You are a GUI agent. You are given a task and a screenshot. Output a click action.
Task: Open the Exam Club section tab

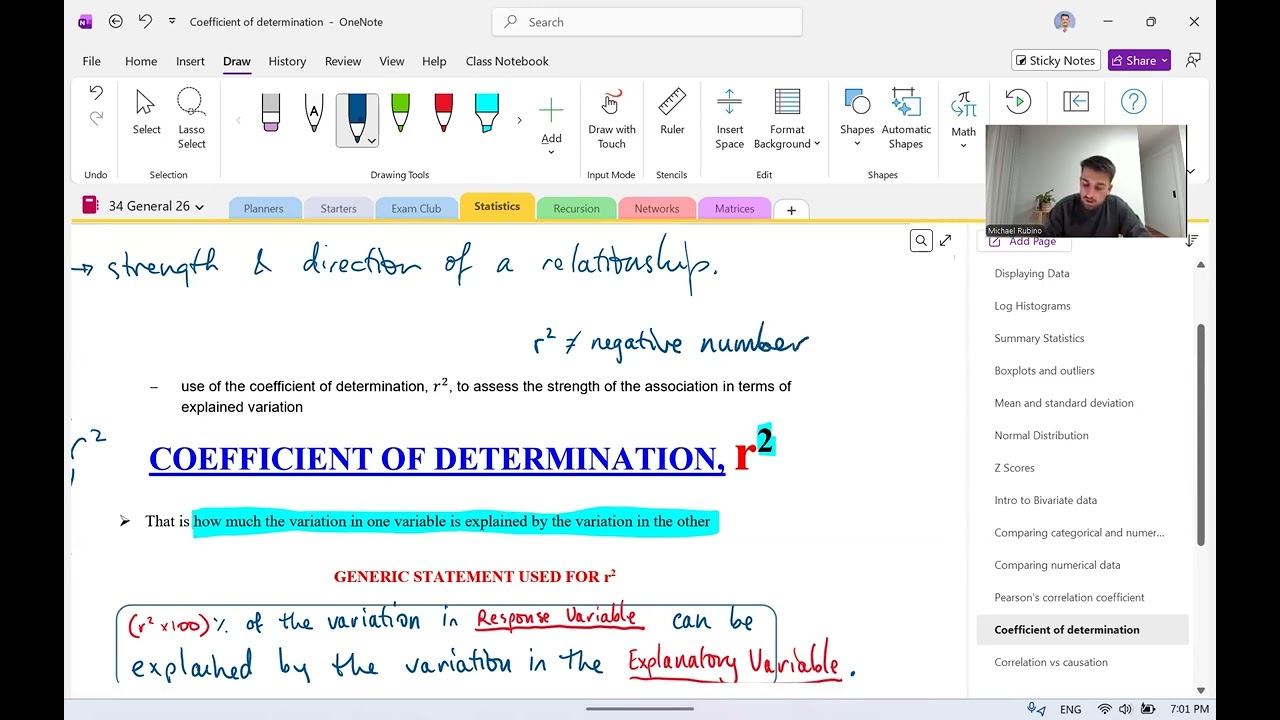point(416,209)
